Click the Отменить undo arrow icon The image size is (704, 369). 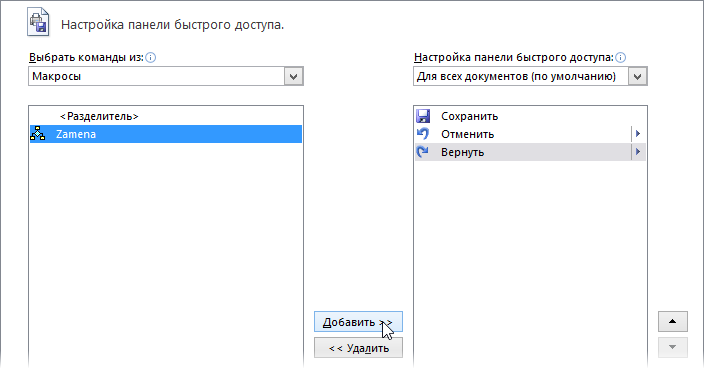(x=423, y=134)
